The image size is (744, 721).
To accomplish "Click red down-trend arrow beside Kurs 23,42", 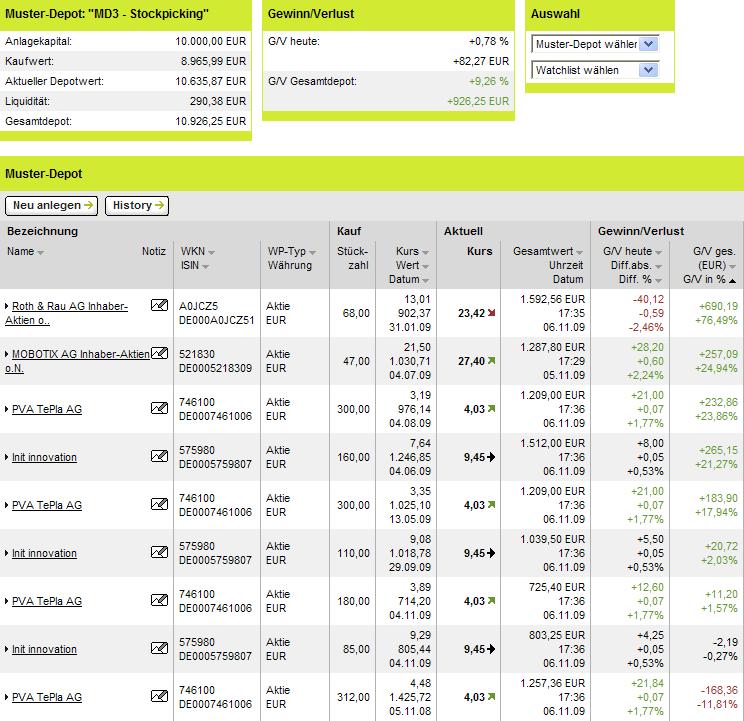I will [x=492, y=313].
